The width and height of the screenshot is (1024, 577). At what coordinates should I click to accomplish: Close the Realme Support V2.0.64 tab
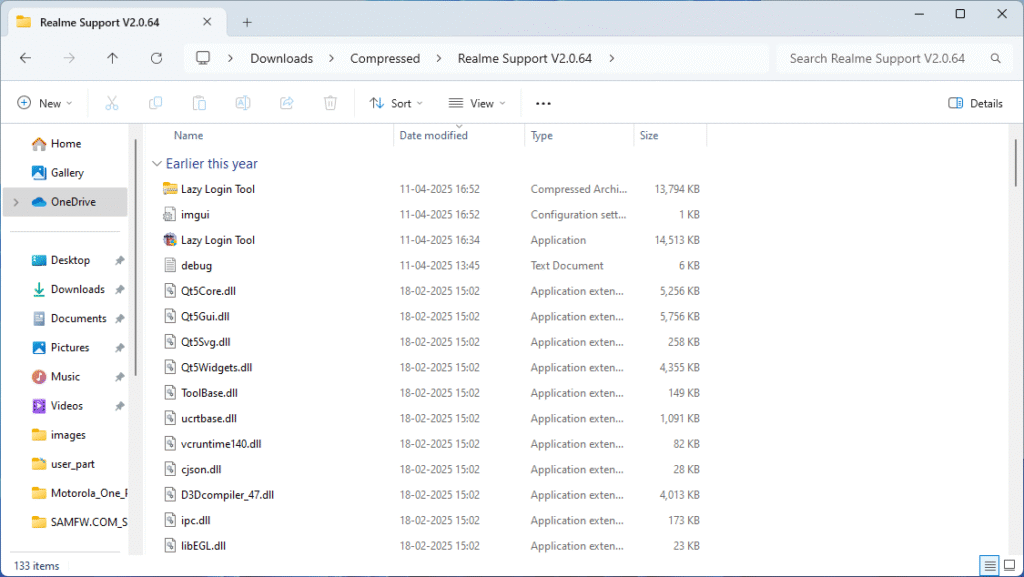click(207, 22)
